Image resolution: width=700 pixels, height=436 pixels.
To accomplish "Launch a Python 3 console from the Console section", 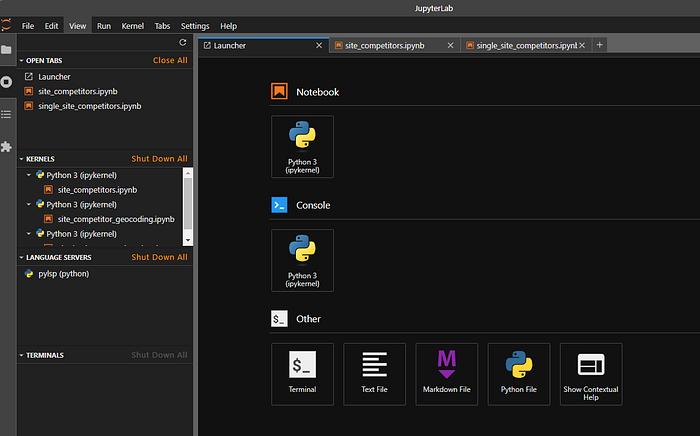I will [302, 261].
